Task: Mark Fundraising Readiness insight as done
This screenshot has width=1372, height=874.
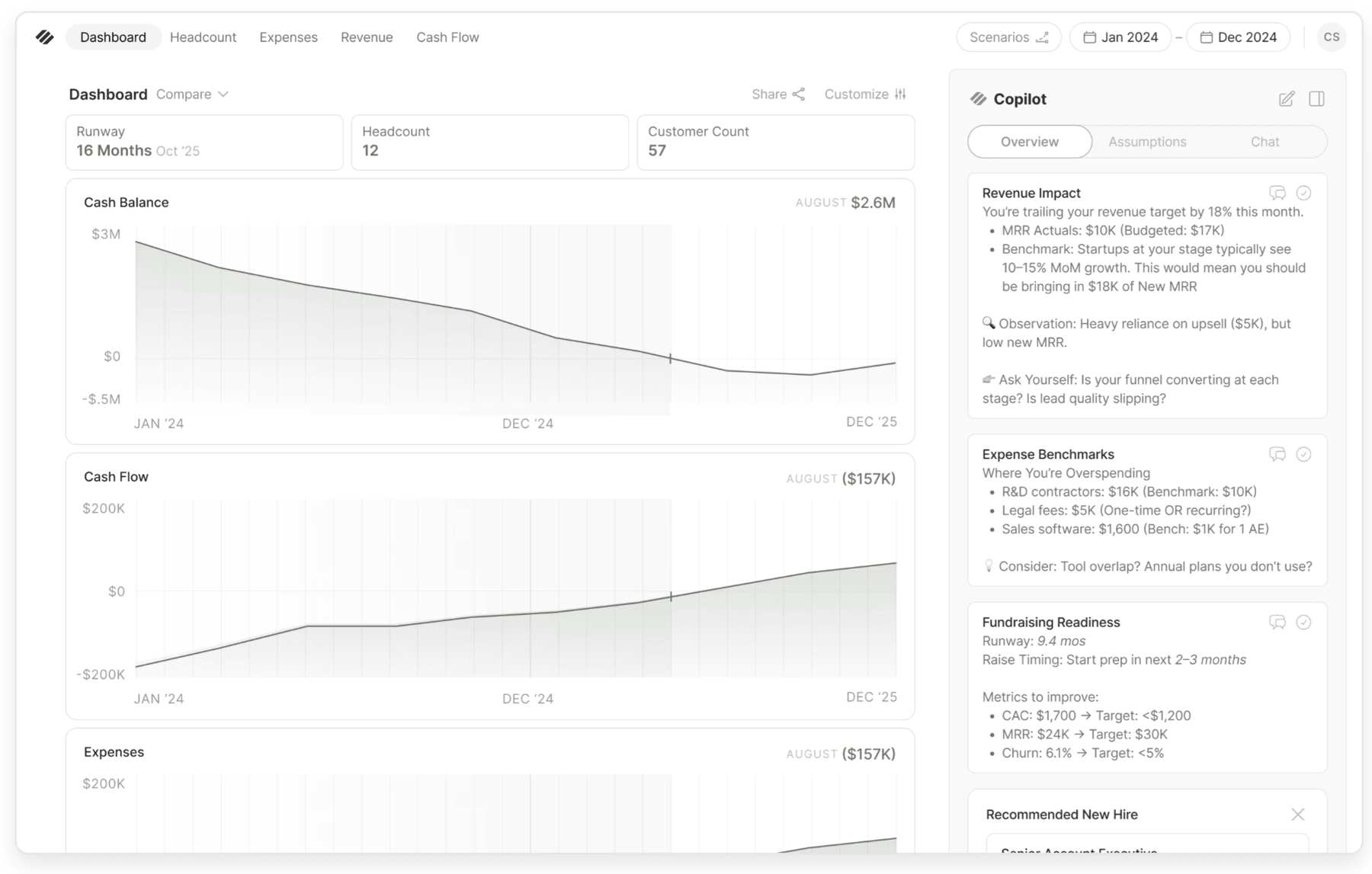Action: tap(1303, 623)
